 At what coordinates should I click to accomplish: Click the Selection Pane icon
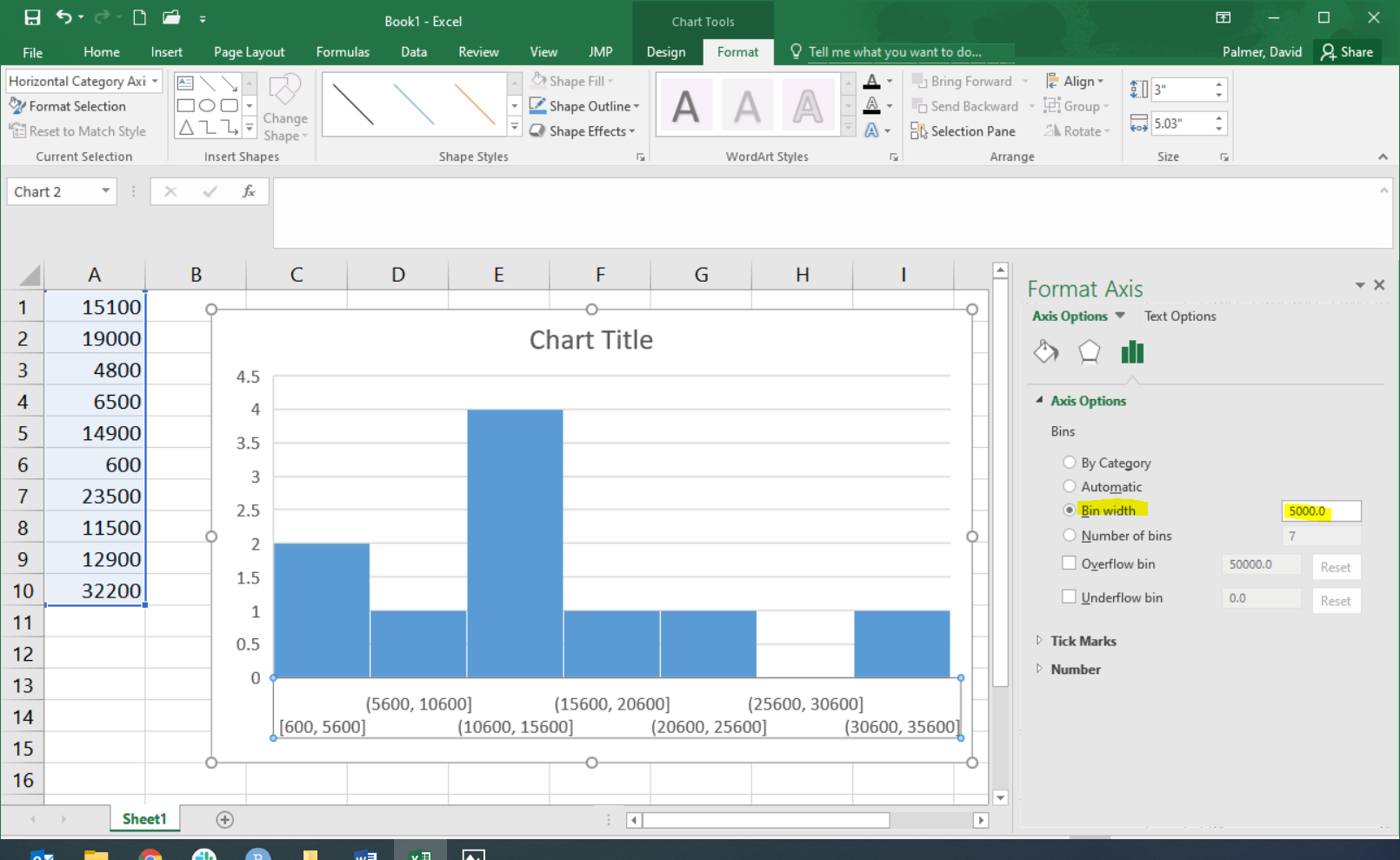point(919,131)
